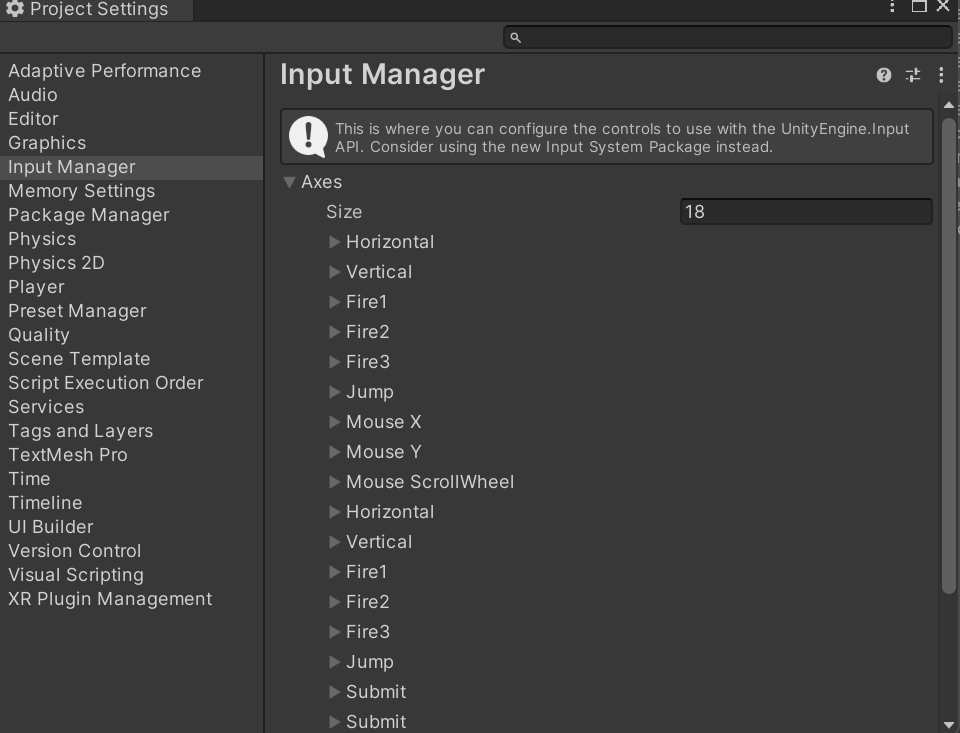Click the scrollbar up arrow
Screen dimensions: 960x733
pos(949,105)
